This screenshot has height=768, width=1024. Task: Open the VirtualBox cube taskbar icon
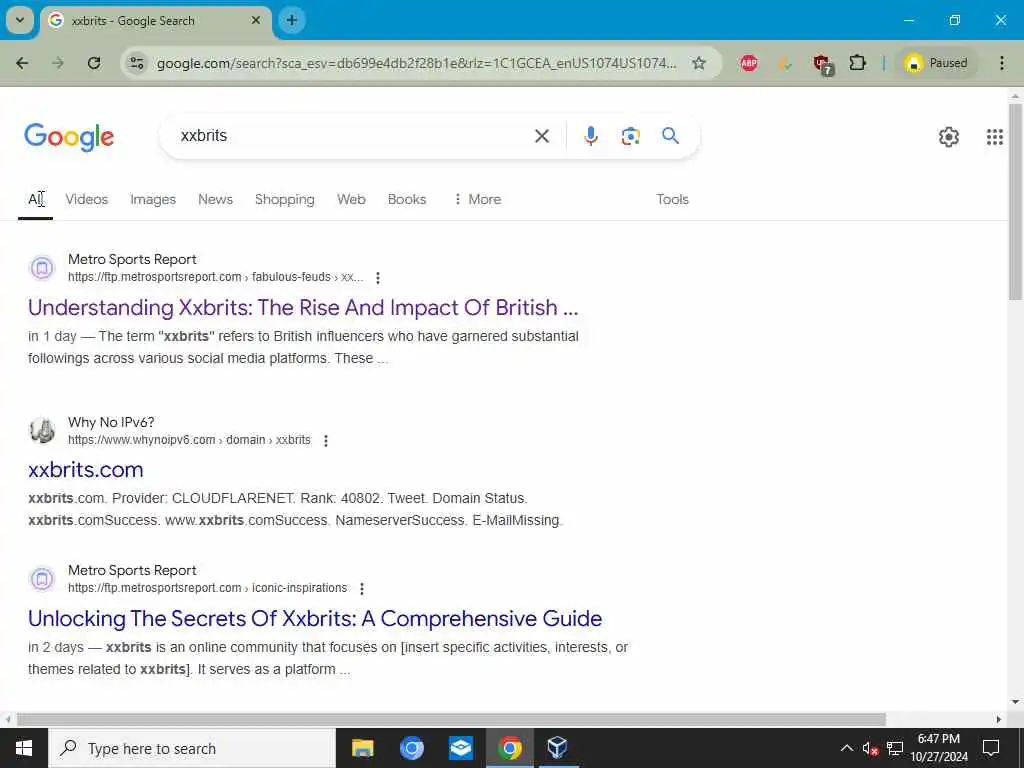click(557, 748)
